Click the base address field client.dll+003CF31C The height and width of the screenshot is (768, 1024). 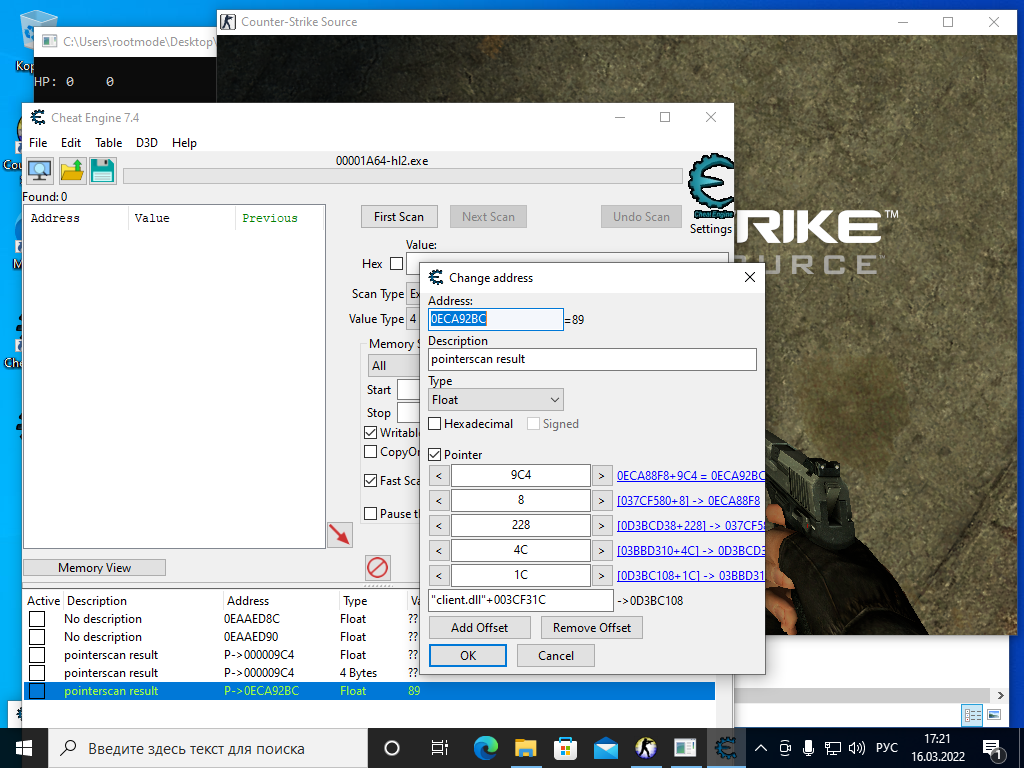(x=520, y=600)
